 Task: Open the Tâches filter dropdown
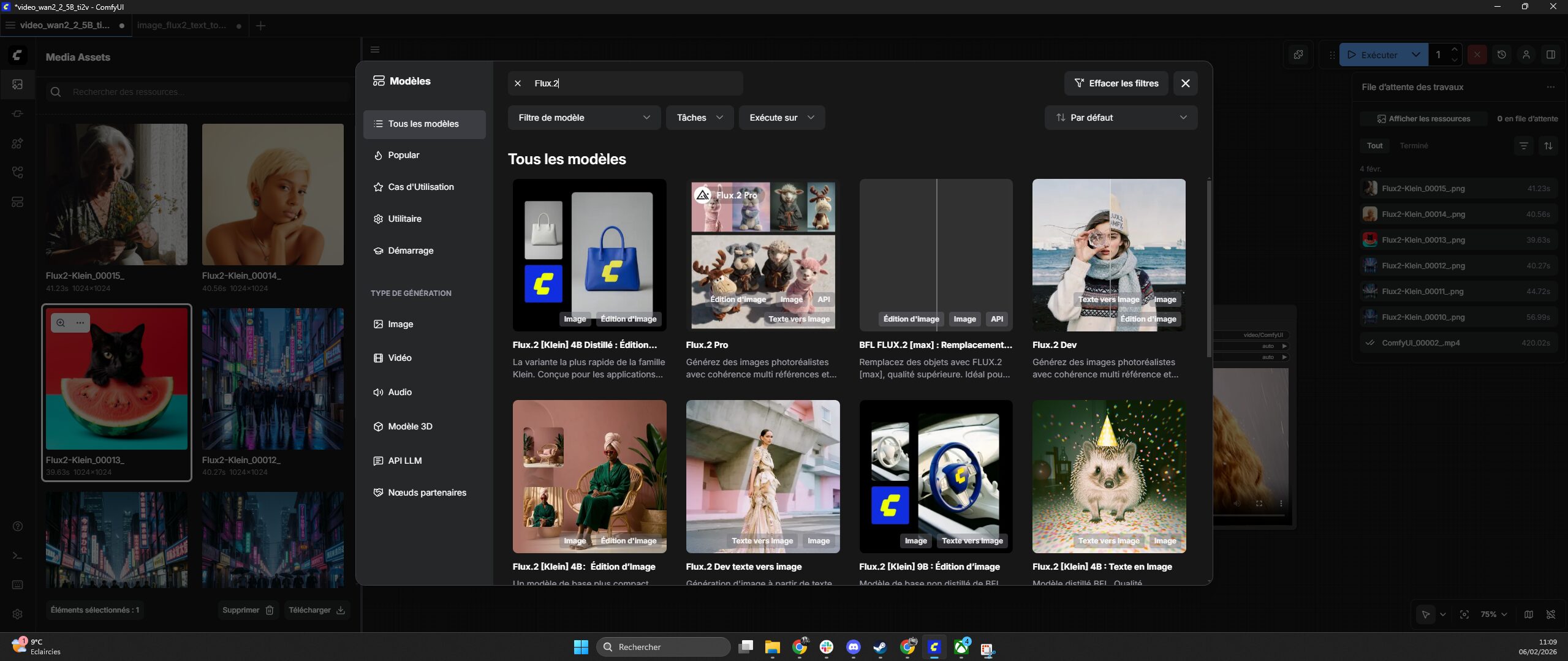point(699,118)
